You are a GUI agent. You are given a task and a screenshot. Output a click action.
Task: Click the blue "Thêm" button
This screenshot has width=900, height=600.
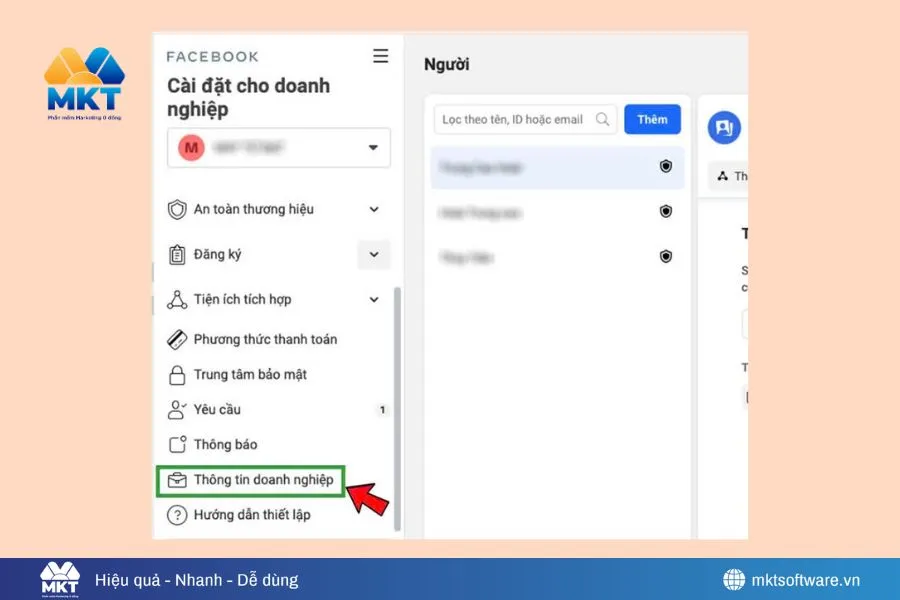652,119
